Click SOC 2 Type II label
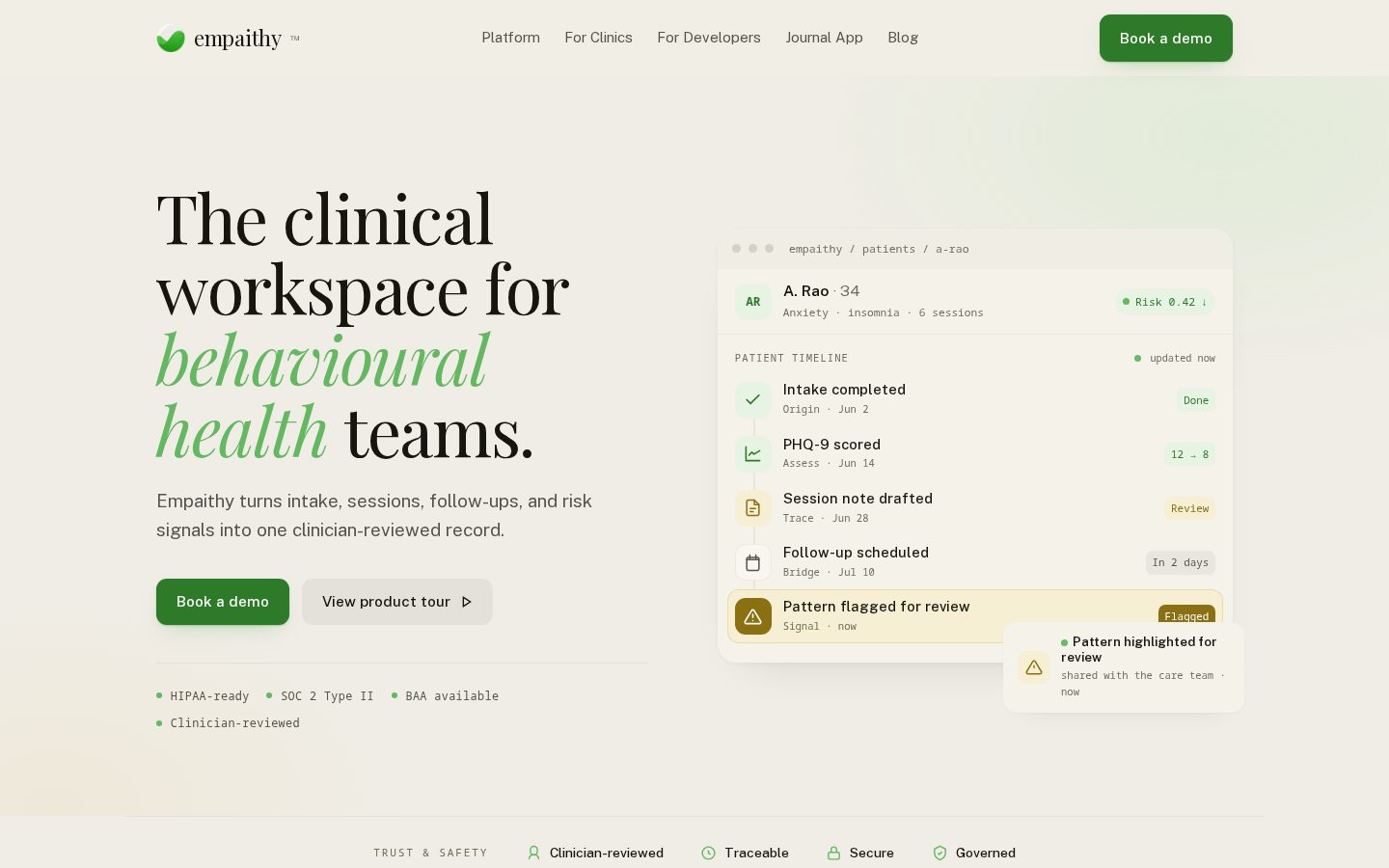Screen dimensions: 1389x868 (x=327, y=695)
